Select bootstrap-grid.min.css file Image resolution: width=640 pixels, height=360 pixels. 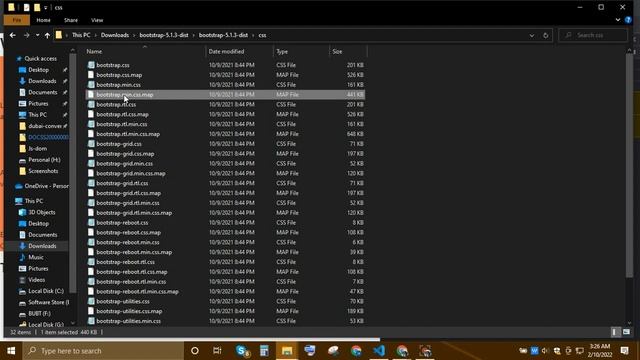tap(124, 163)
